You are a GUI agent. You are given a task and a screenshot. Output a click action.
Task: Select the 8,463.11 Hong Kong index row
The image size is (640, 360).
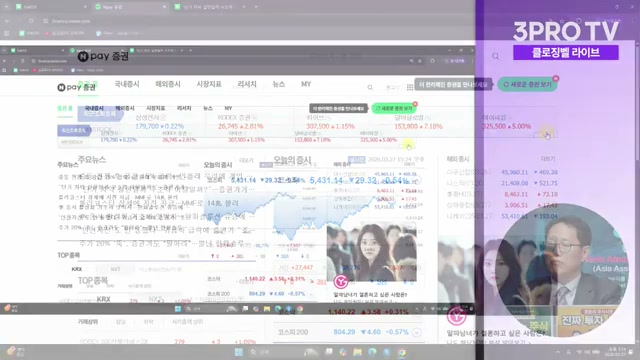tap(502, 194)
